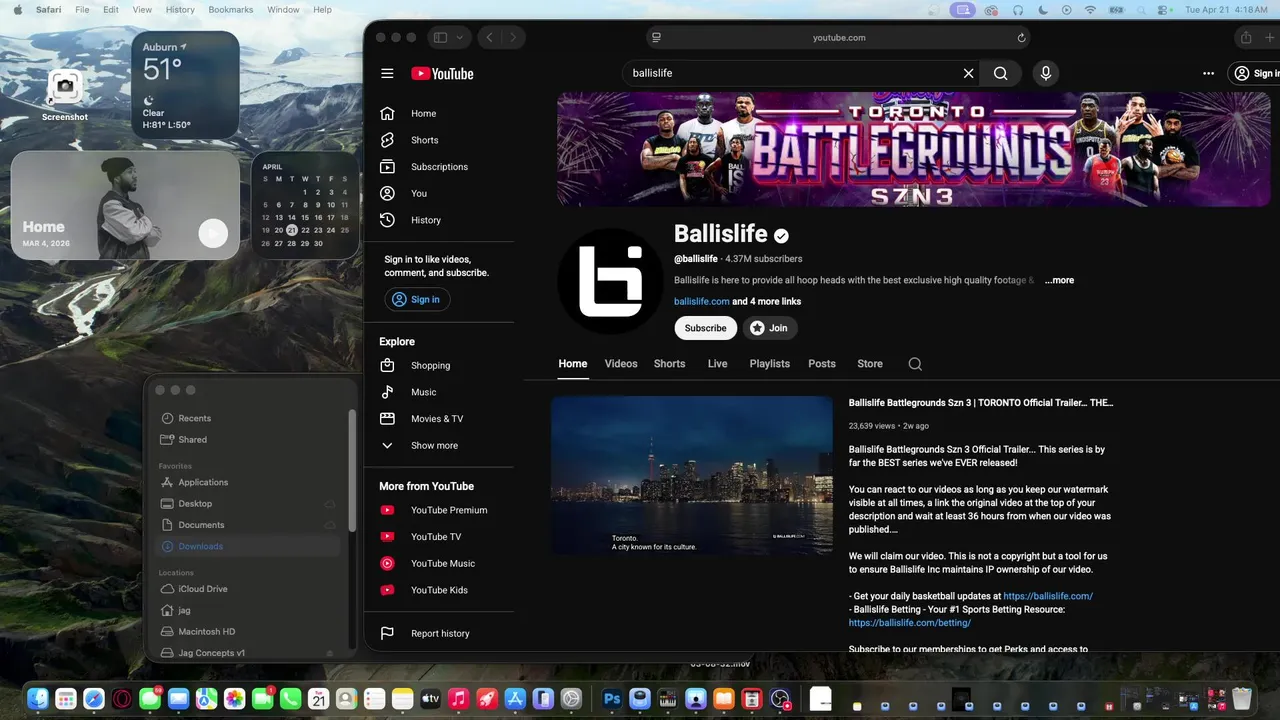The width and height of the screenshot is (1280, 720).
Task: Open the Battlegrounds Szn 3 video title
Action: click(x=981, y=403)
